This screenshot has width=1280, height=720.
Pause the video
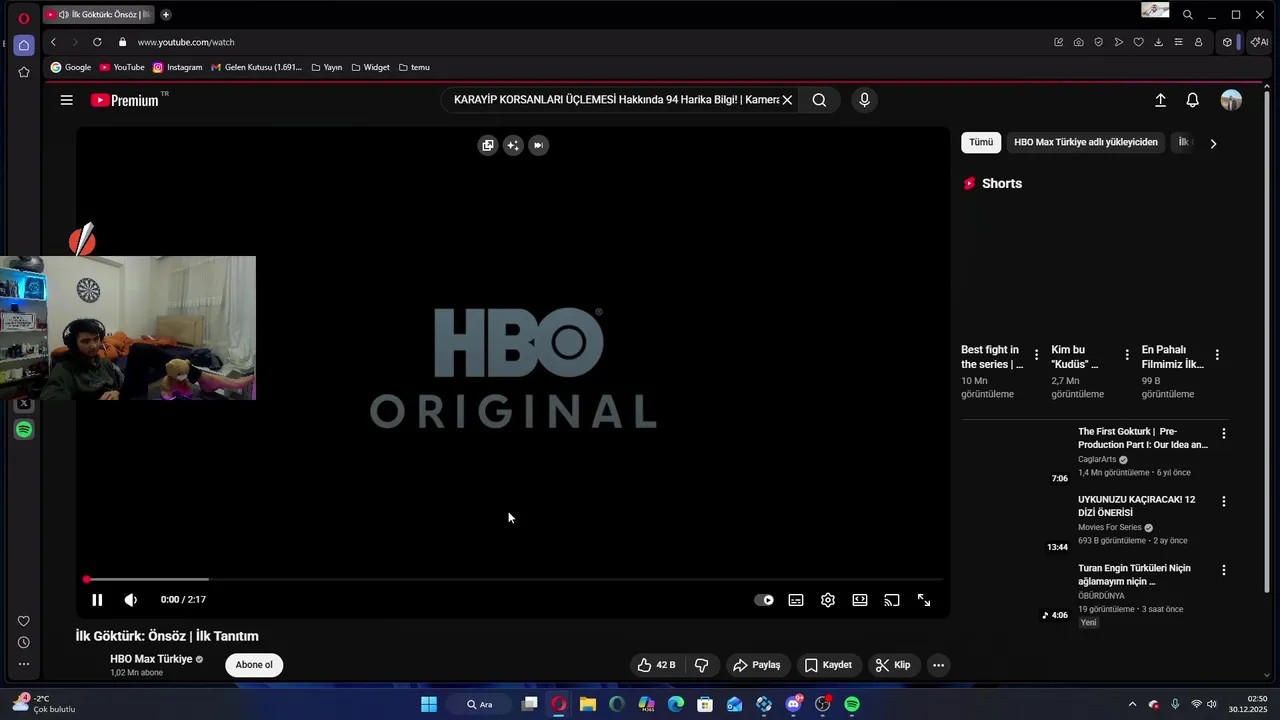coord(97,600)
